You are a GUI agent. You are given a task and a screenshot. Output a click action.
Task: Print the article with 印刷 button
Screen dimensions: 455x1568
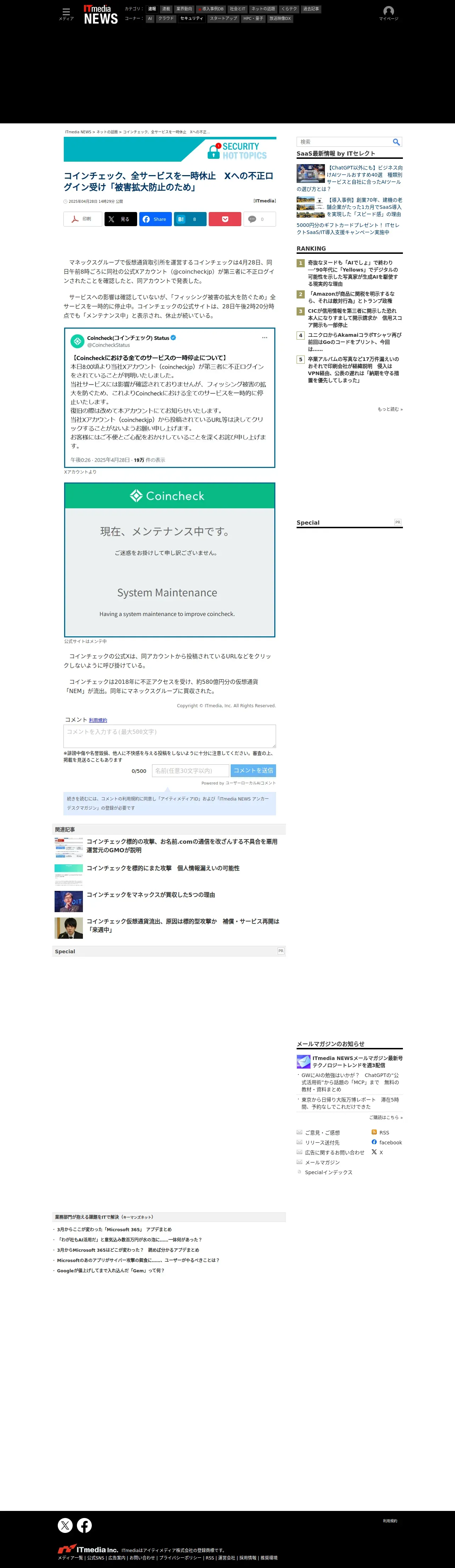tap(83, 219)
